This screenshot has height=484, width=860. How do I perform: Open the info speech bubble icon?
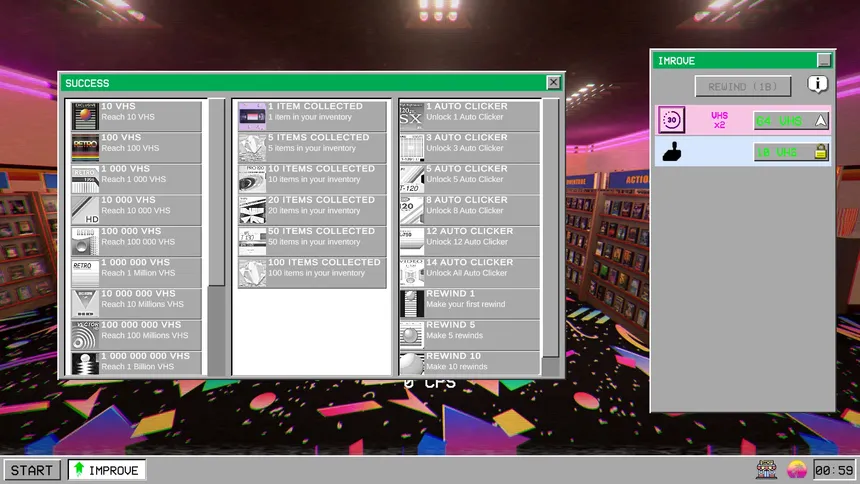817,84
